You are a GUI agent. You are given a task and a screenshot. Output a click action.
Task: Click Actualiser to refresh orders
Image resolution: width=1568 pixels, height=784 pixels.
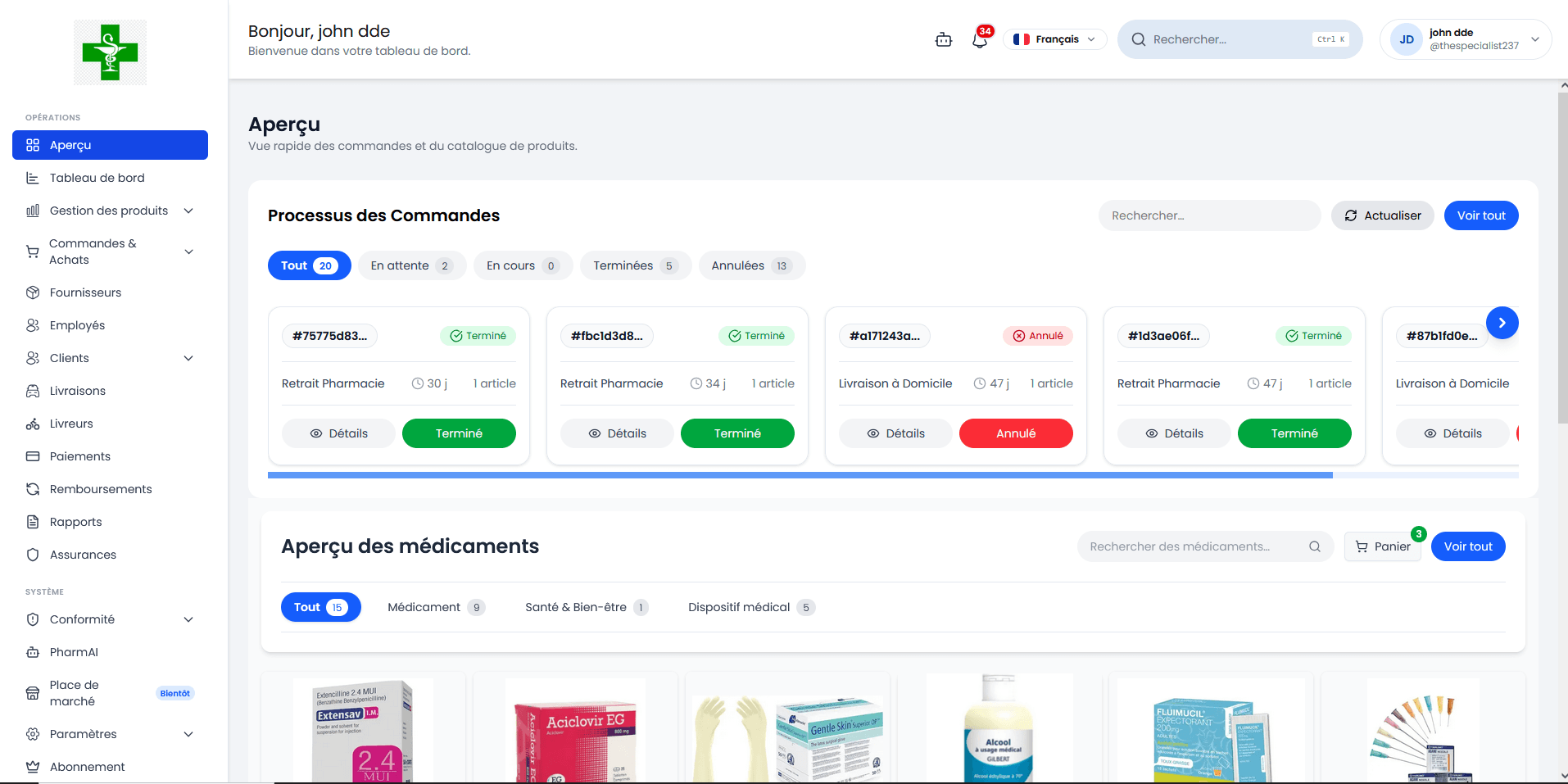(x=1383, y=215)
